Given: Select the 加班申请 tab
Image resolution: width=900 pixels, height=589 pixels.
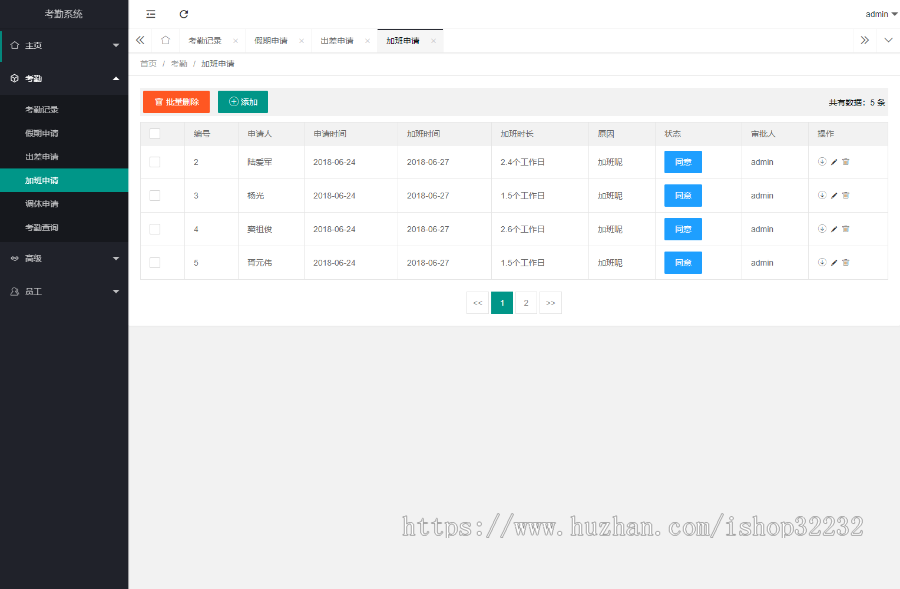Looking at the screenshot, I should coord(403,41).
